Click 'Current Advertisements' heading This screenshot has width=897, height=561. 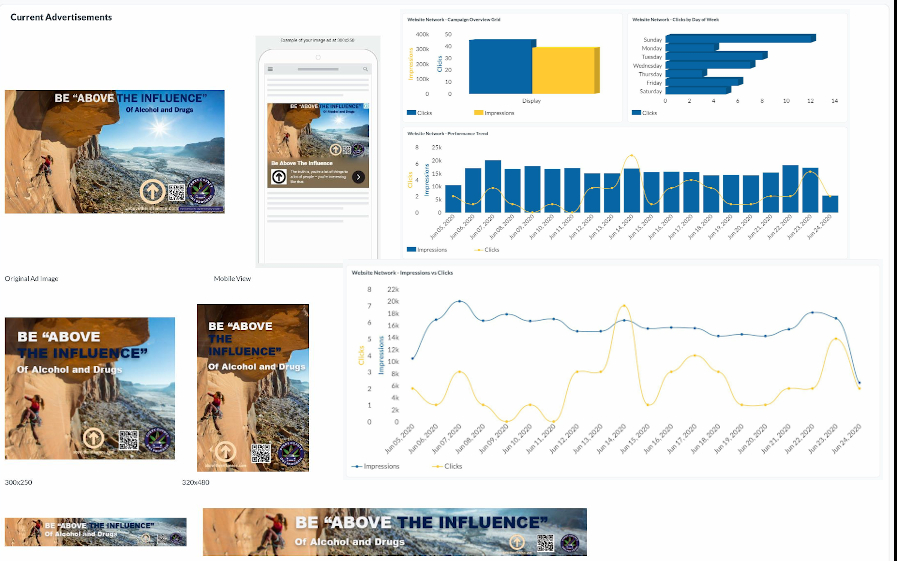click(61, 17)
